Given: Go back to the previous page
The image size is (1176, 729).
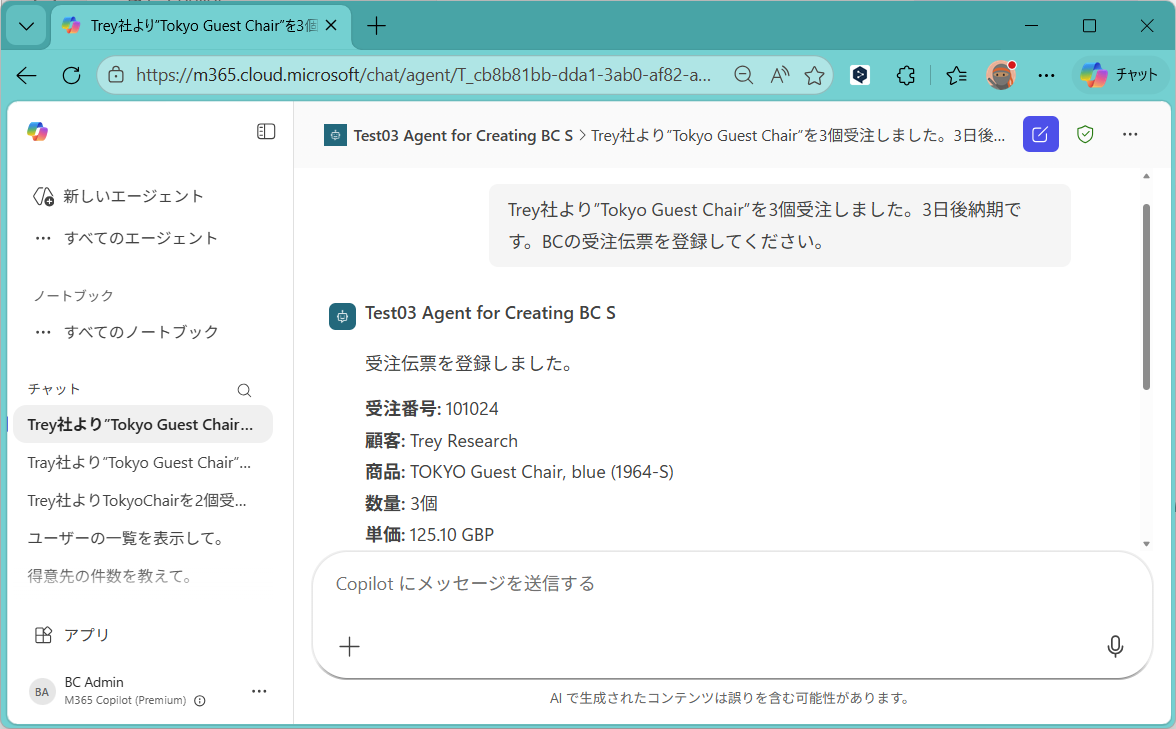Looking at the screenshot, I should [x=26, y=75].
